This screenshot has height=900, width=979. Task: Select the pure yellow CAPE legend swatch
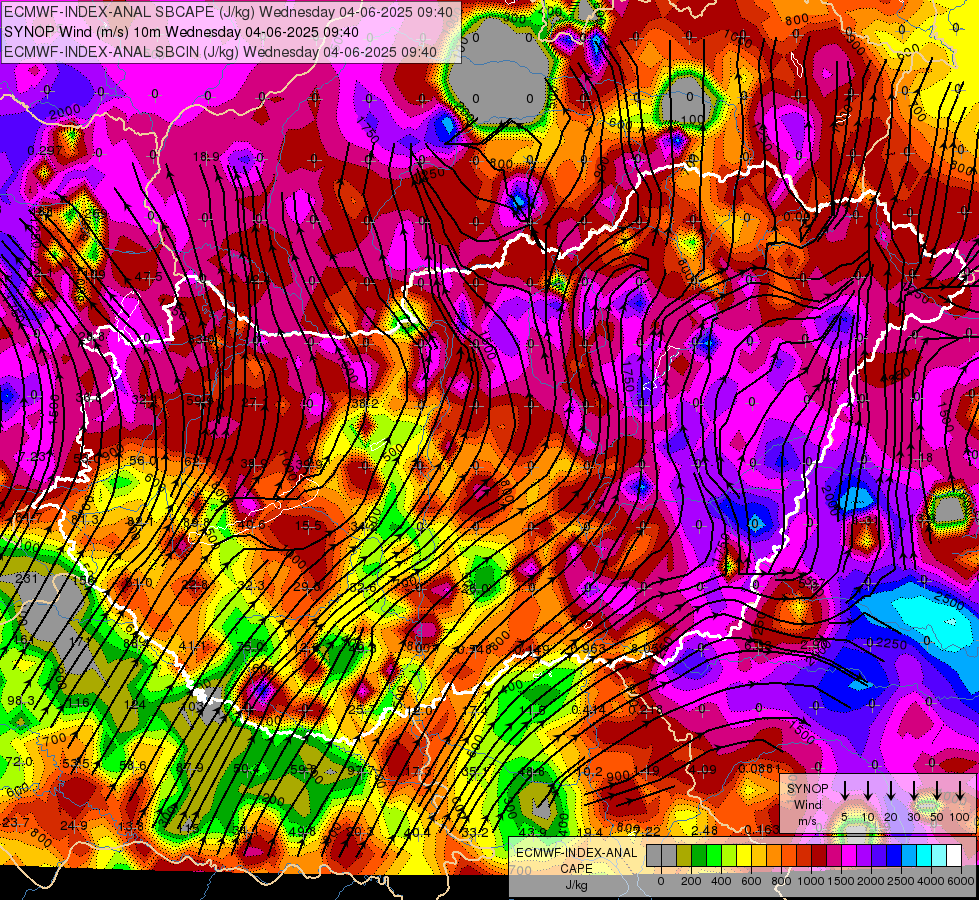tap(744, 856)
